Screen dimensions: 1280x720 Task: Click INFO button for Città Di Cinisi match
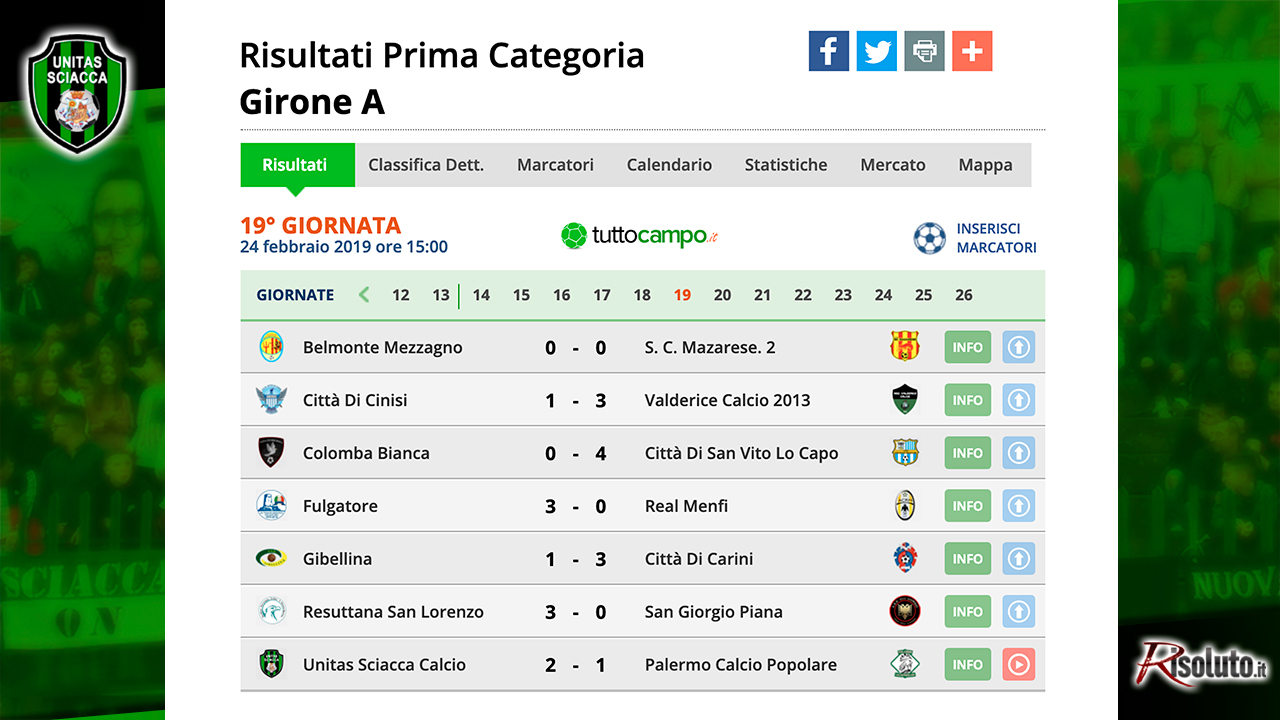(x=968, y=400)
